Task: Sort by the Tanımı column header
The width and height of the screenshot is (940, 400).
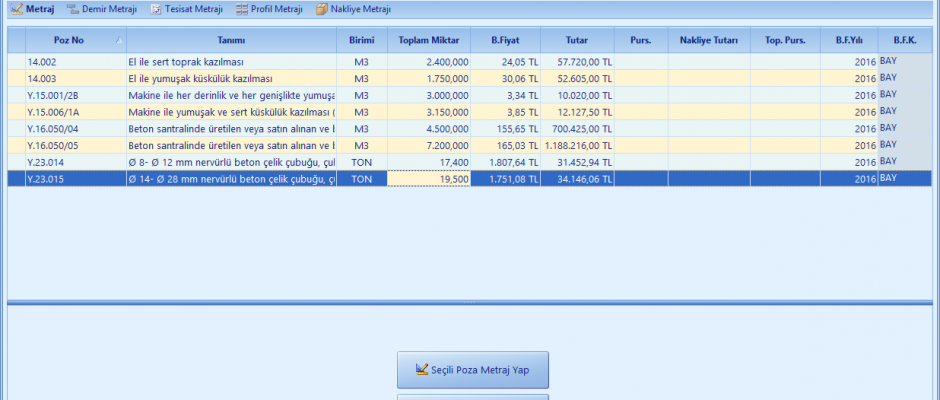Action: tap(231, 41)
